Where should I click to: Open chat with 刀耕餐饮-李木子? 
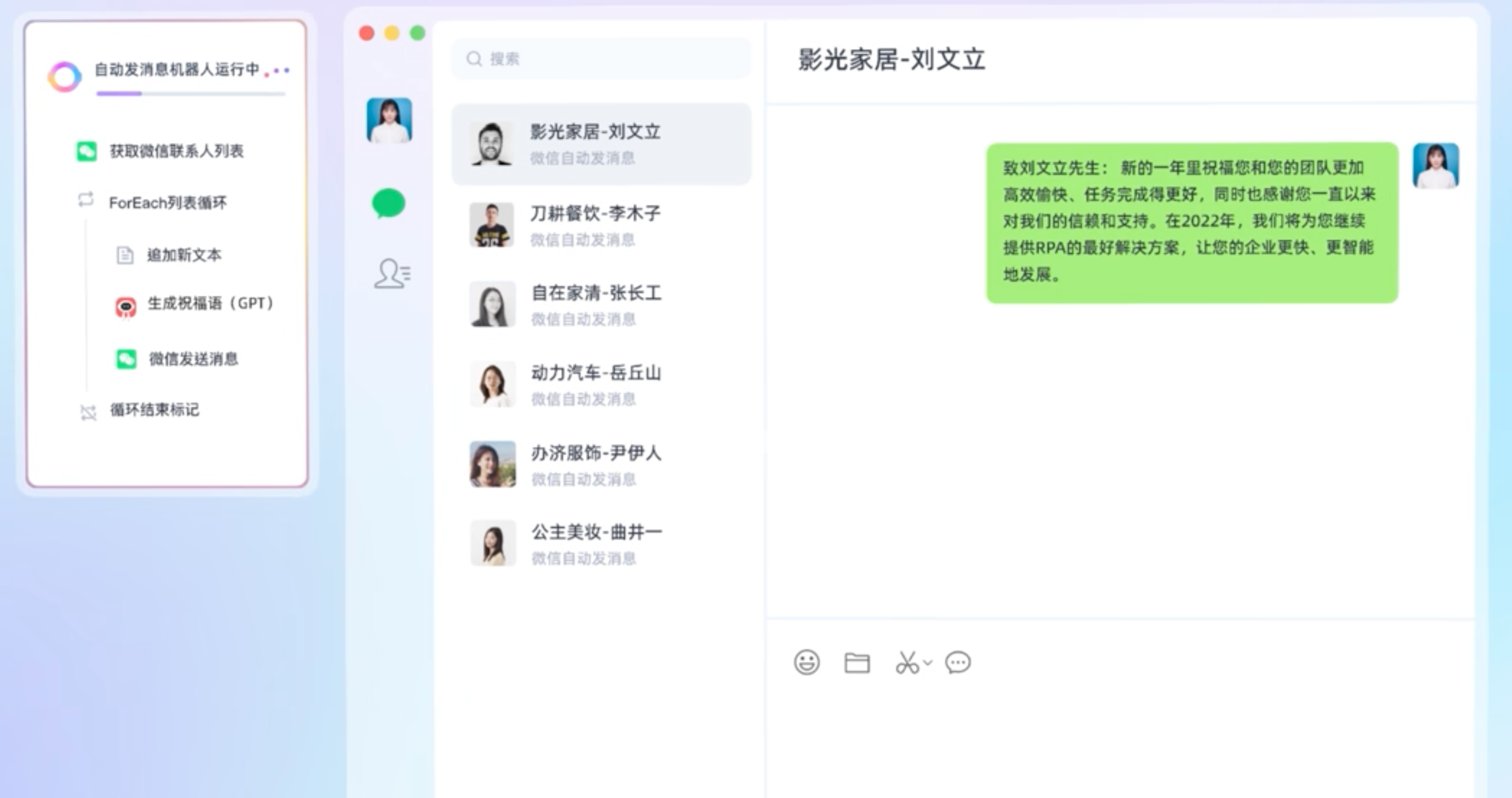click(601, 225)
